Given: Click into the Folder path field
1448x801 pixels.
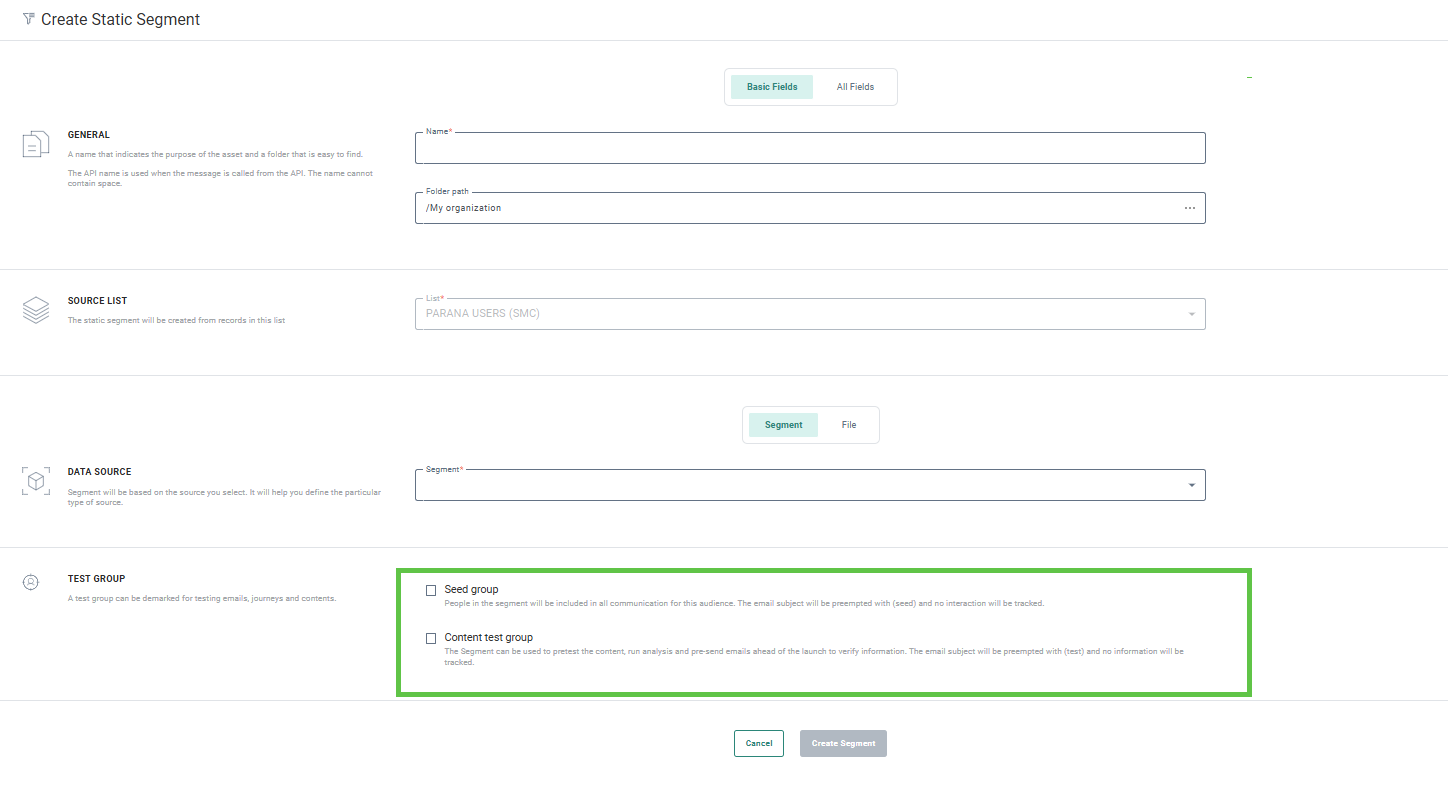Looking at the screenshot, I should click(795, 208).
